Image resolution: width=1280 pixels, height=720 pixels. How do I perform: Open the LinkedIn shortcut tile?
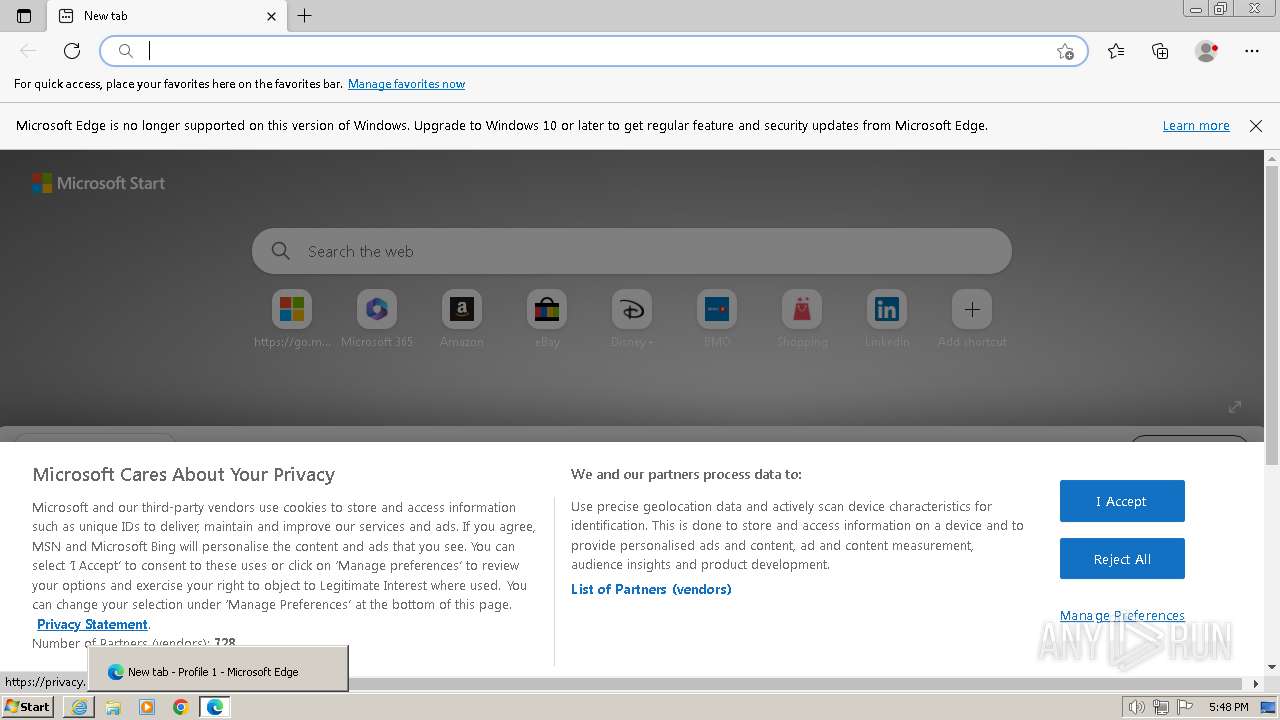(887, 320)
